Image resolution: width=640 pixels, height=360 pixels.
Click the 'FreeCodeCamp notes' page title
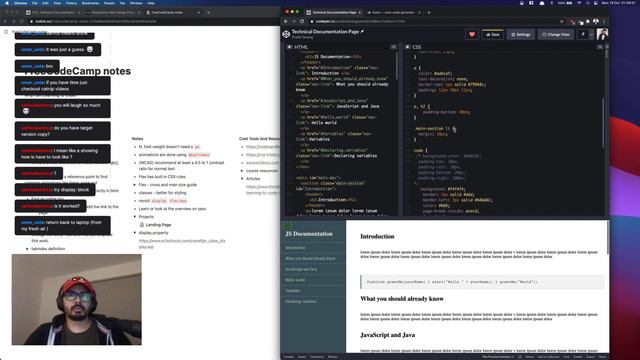78,71
